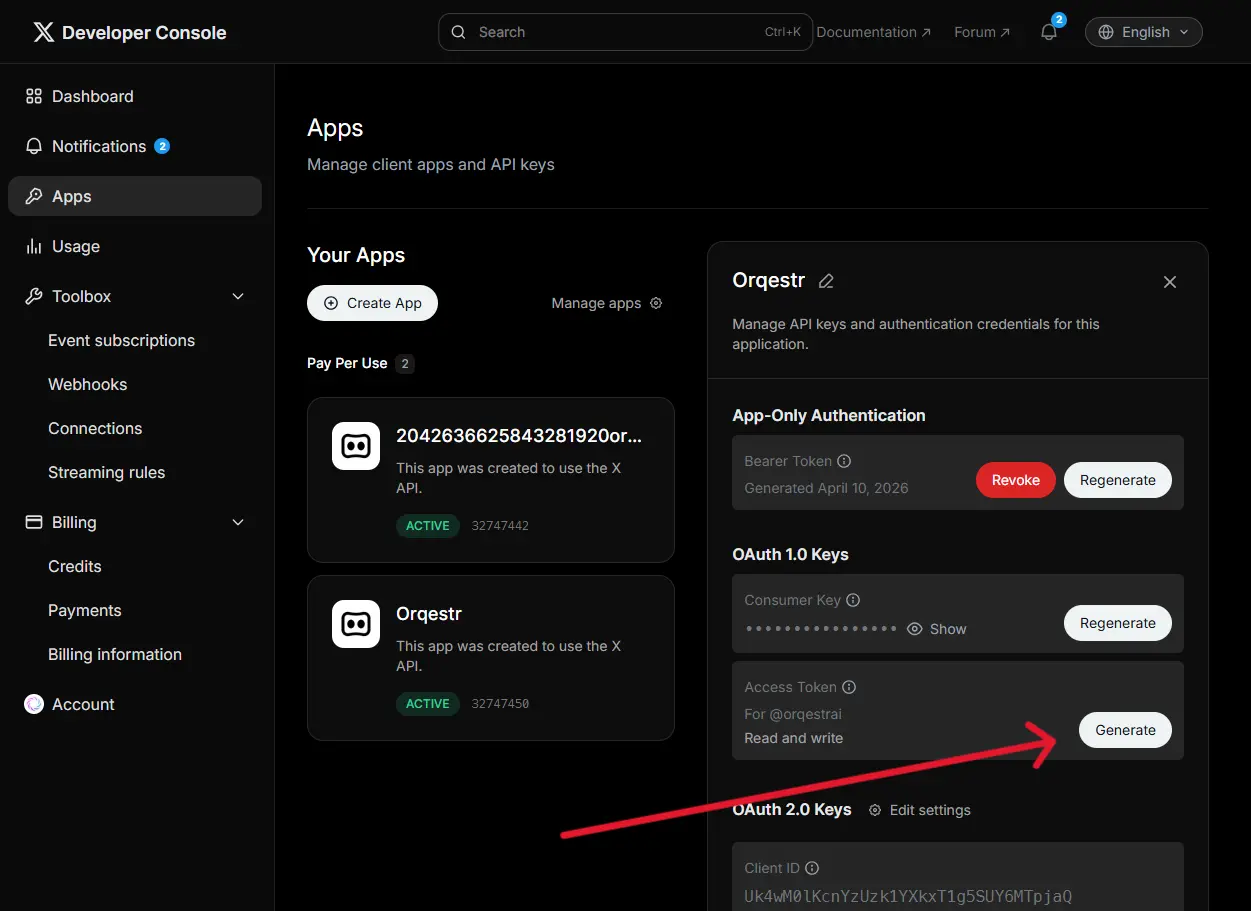Select Apps in sidebar
The height and width of the screenshot is (911, 1251).
pos(135,196)
